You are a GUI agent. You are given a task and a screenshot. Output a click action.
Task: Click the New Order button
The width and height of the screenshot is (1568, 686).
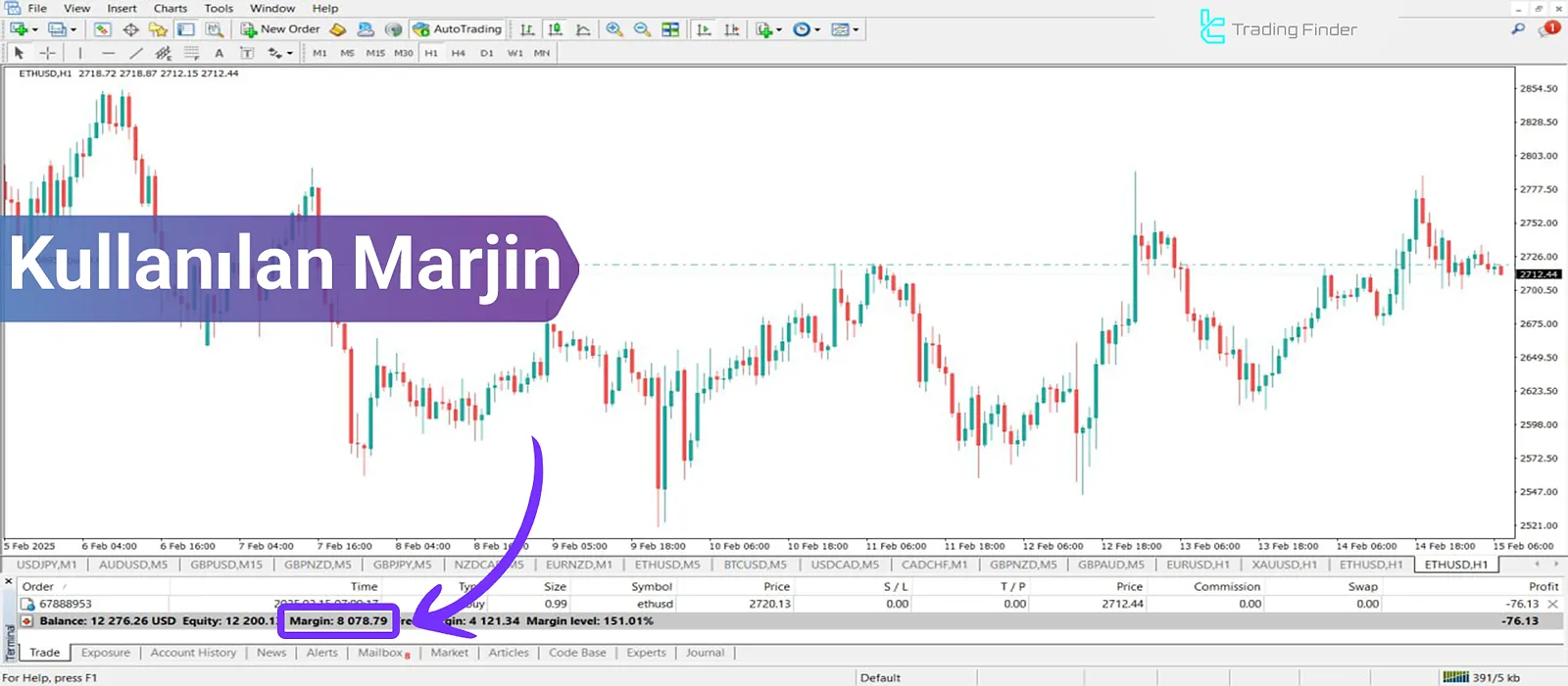pos(280,29)
